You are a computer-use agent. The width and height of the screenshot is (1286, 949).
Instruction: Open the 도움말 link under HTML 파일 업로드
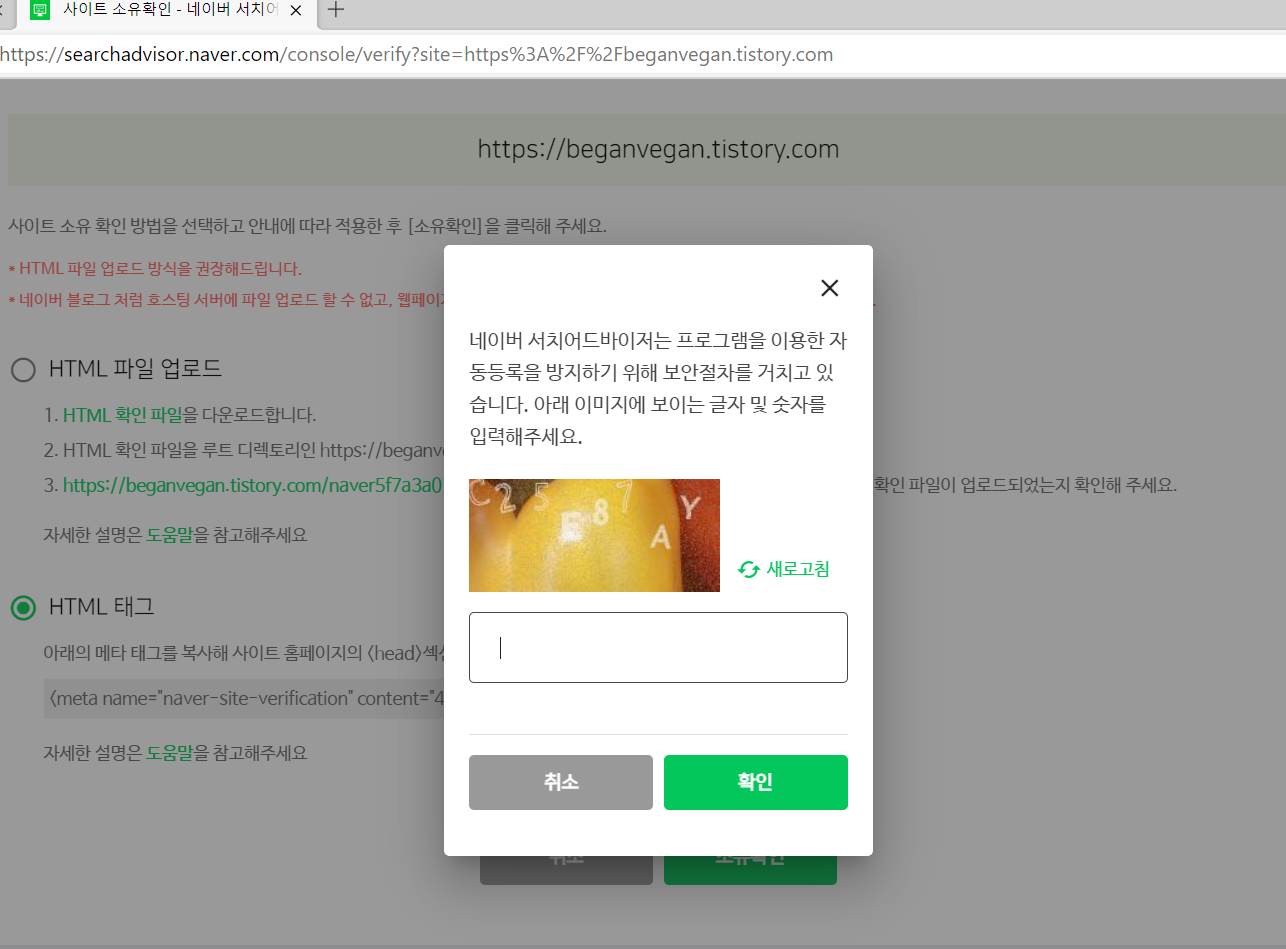(170, 535)
